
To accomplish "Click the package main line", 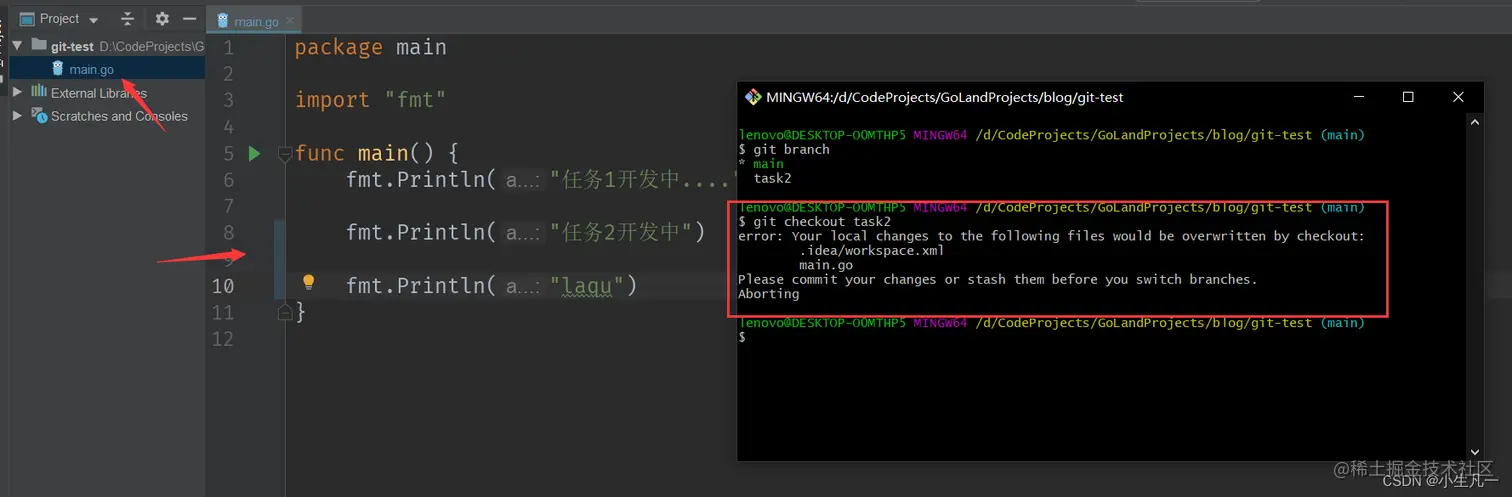I will coord(371,47).
